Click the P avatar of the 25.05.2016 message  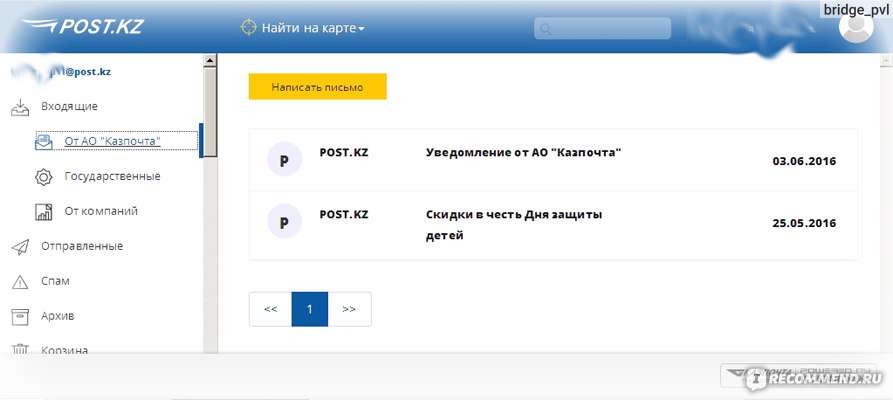pos(284,222)
